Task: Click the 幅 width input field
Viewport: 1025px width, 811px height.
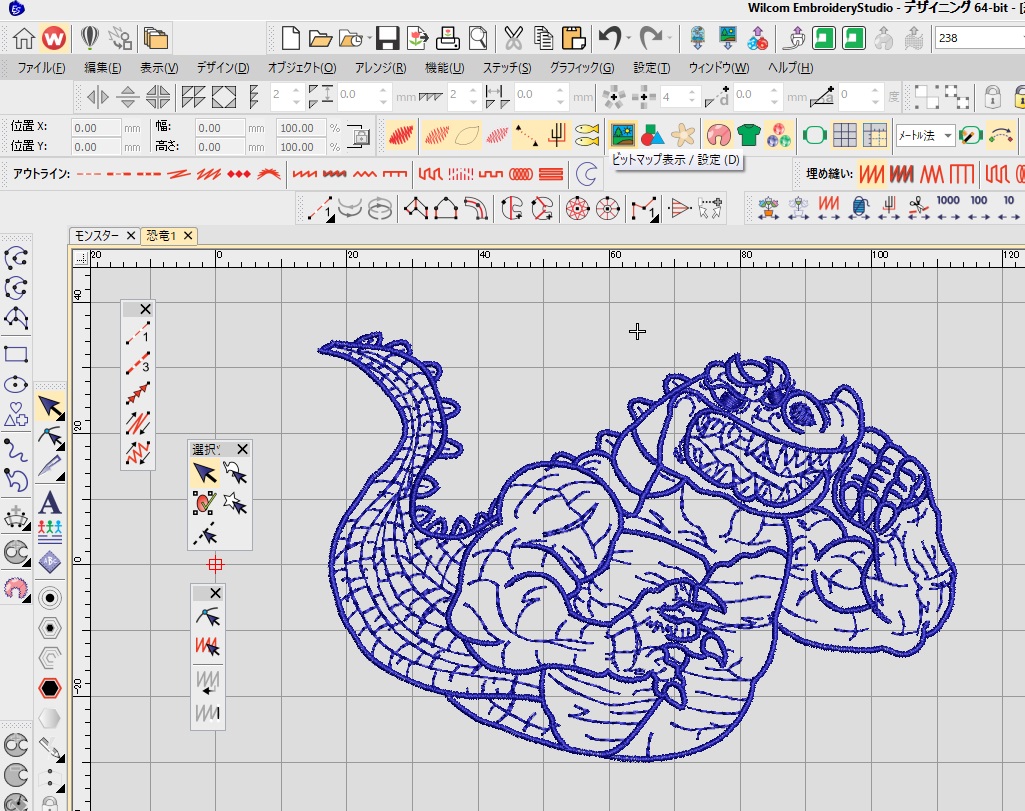Action: (220, 128)
